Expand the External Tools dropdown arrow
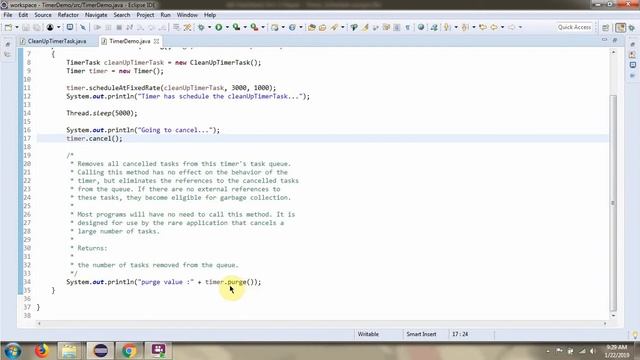This screenshot has height=360, width=640. [262, 27]
